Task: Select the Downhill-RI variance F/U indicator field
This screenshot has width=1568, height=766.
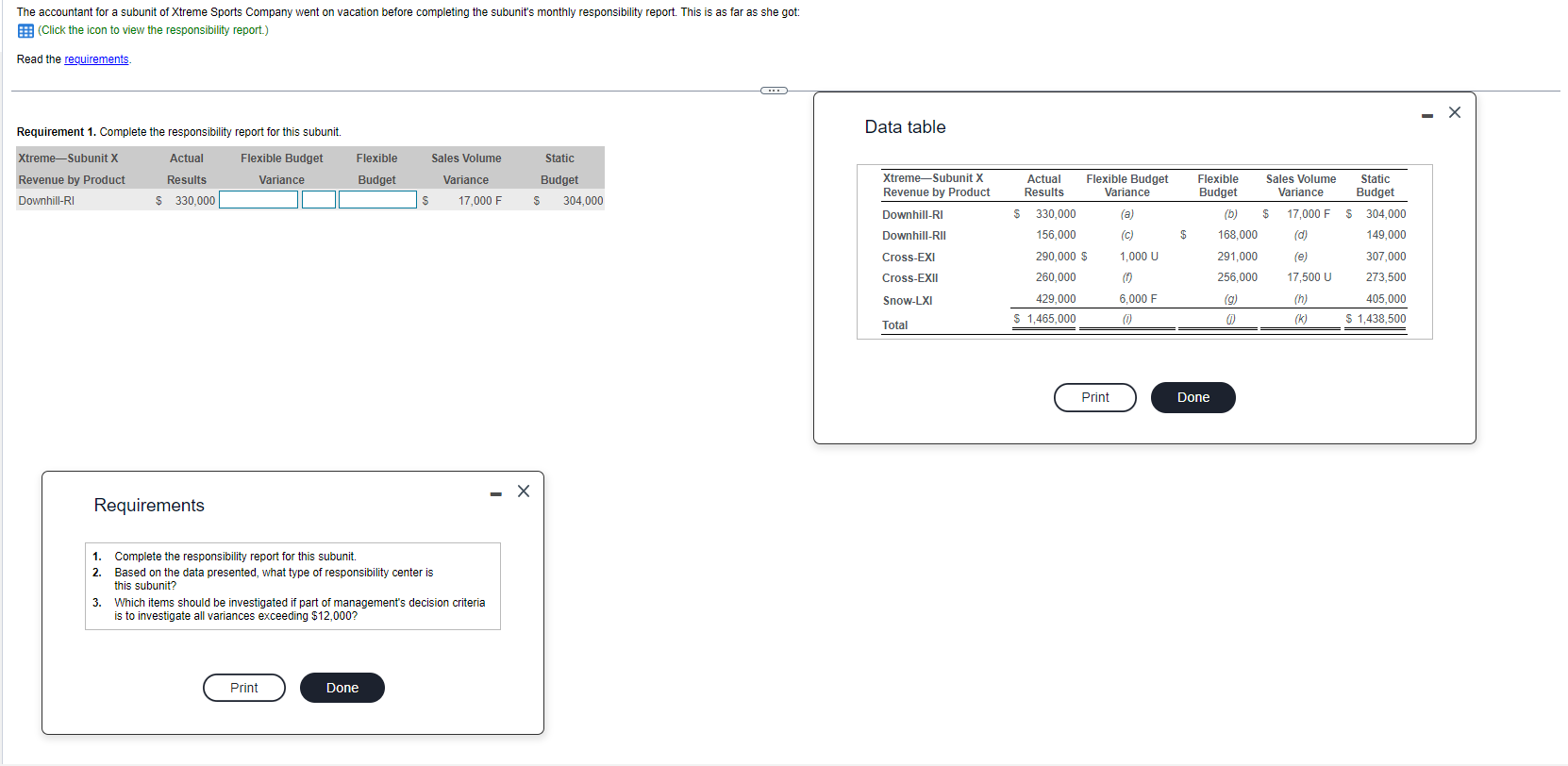Action: 319,200
